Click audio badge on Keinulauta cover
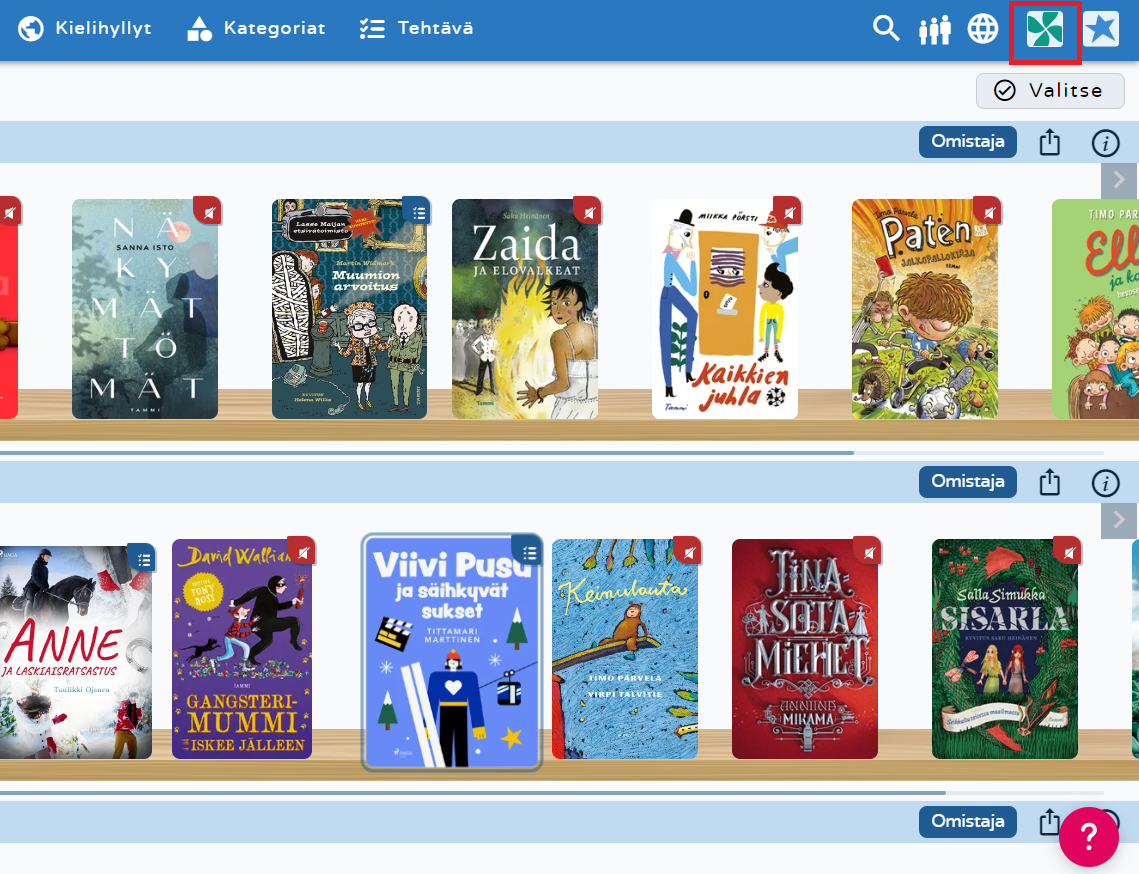 point(687,551)
